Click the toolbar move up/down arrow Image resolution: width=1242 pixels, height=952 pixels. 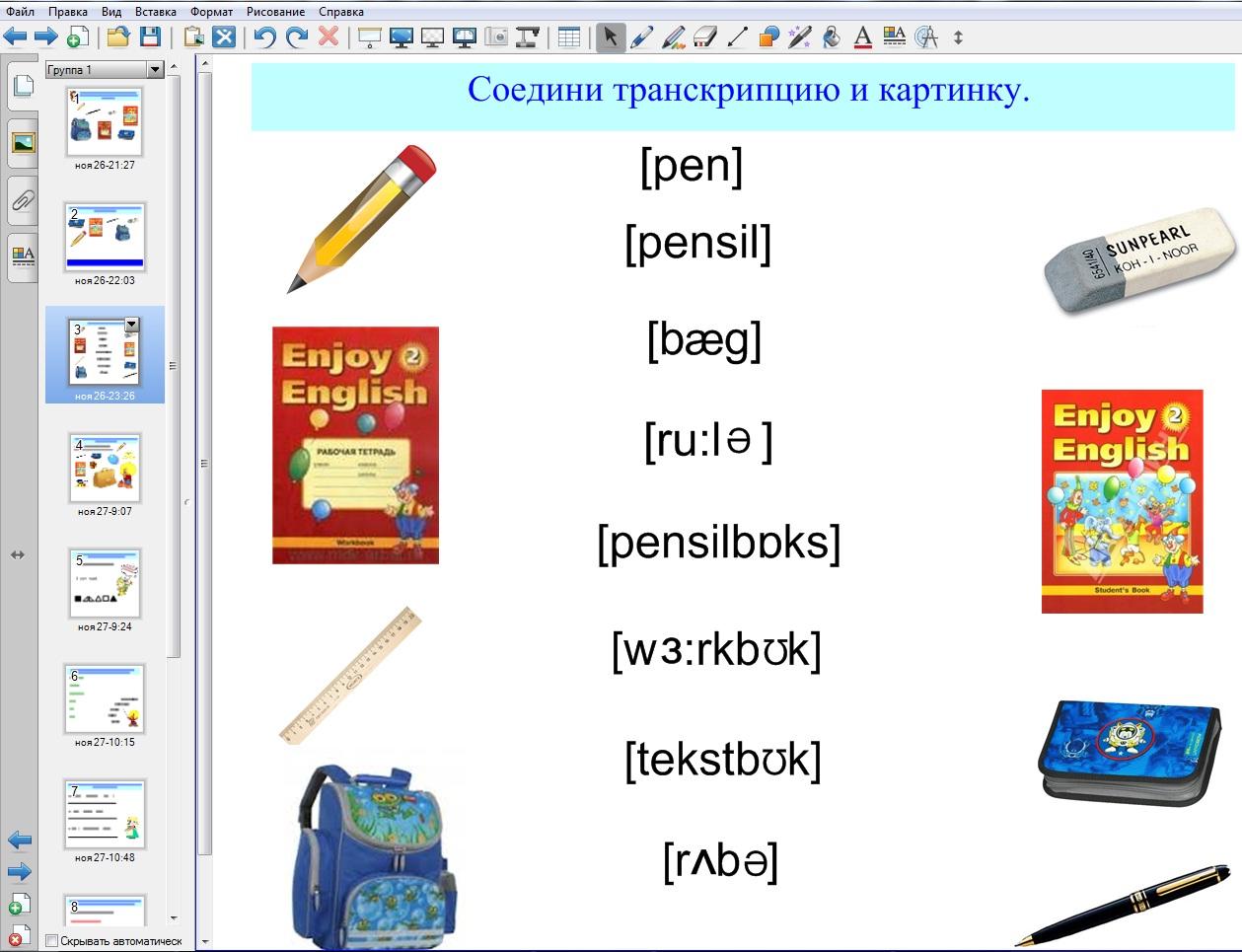tap(958, 37)
